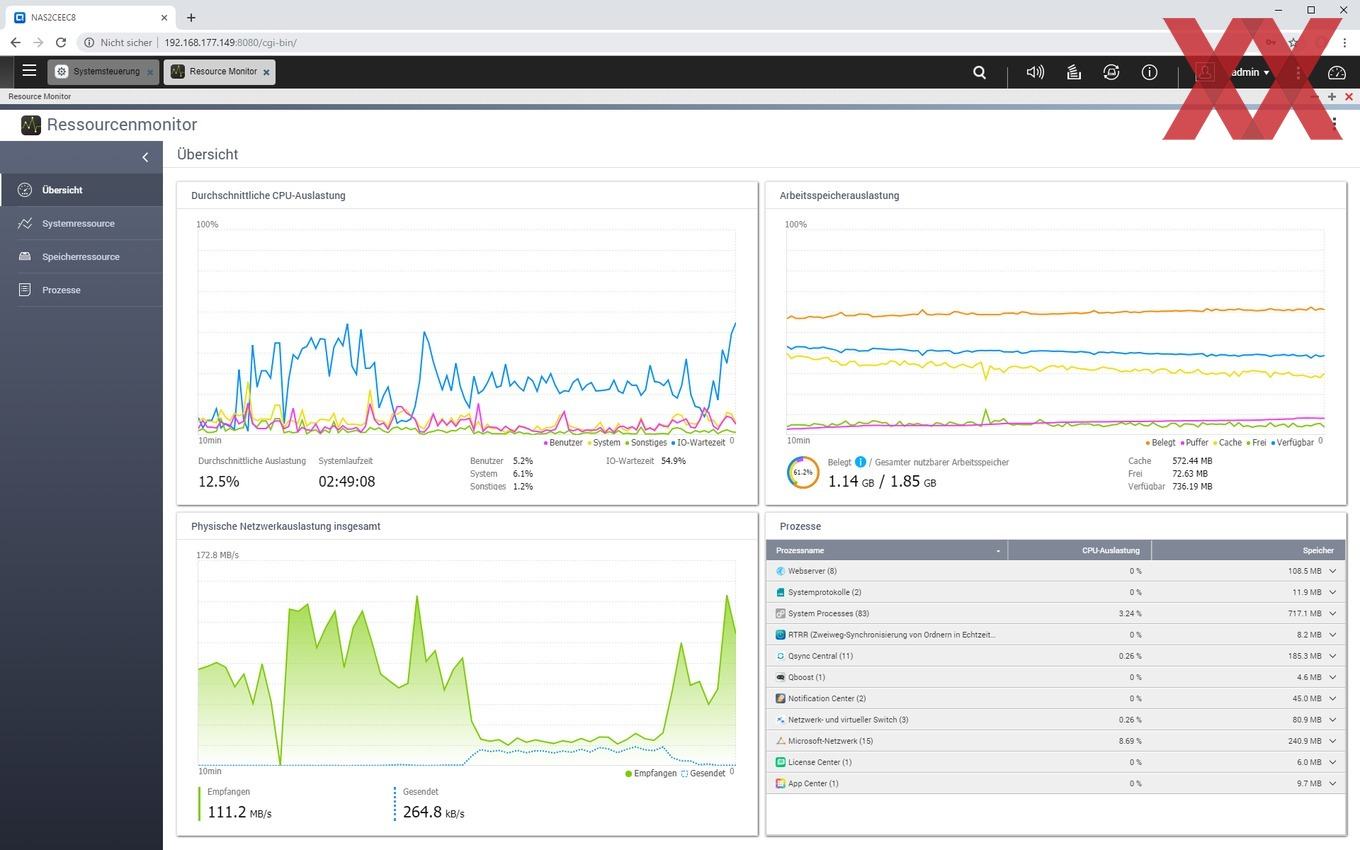
Task: Select the NAS2CEEC8 browser tab
Action: (x=90, y=17)
